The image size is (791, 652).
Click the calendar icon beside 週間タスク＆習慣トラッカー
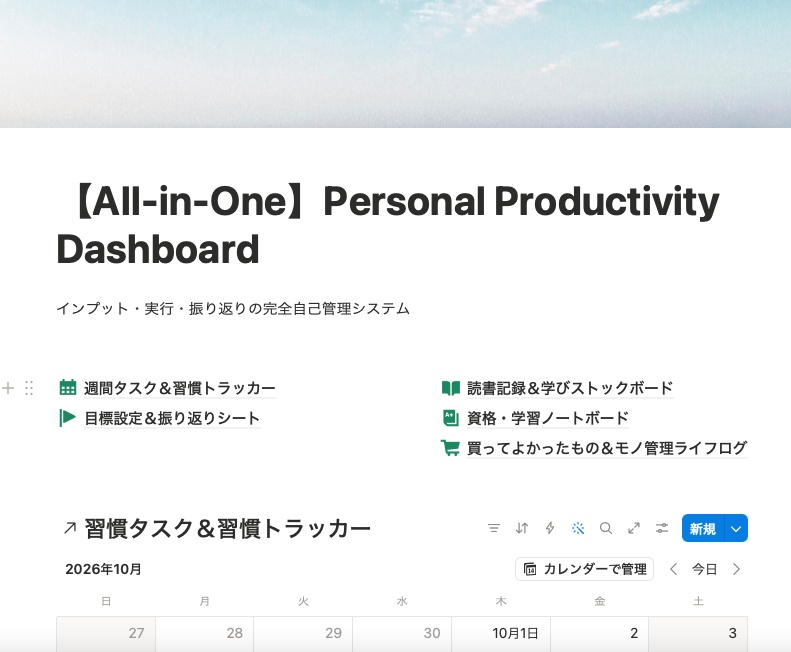68,388
